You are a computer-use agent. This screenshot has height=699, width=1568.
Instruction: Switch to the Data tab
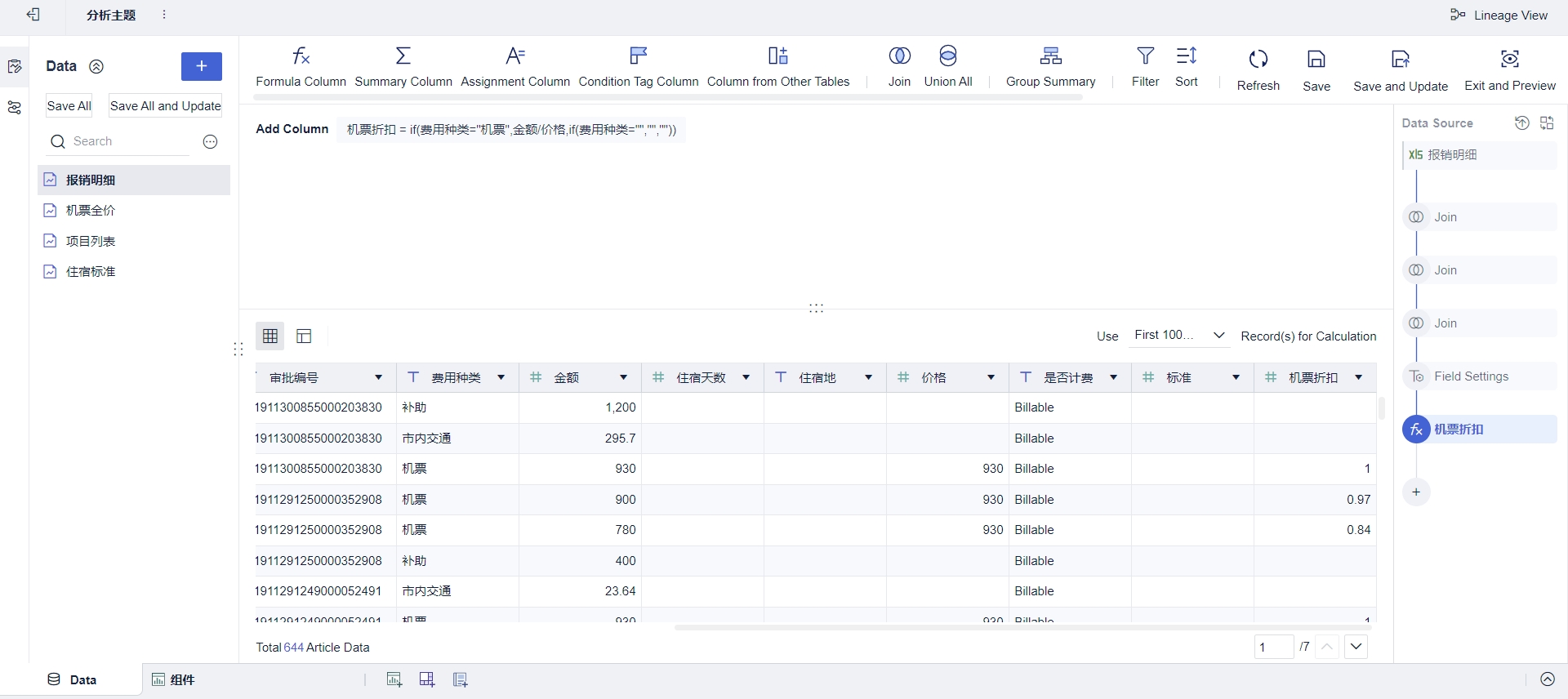[72, 679]
